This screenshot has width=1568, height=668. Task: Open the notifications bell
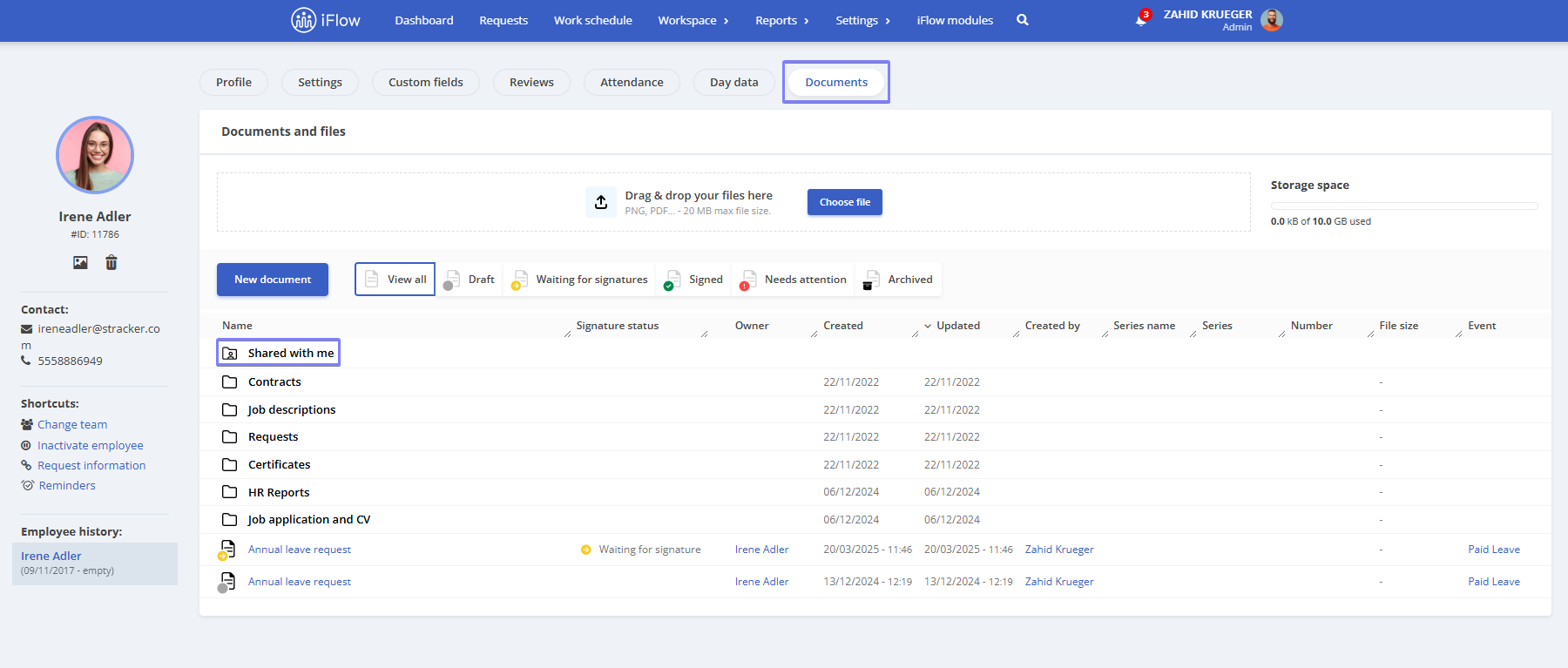[1141, 20]
